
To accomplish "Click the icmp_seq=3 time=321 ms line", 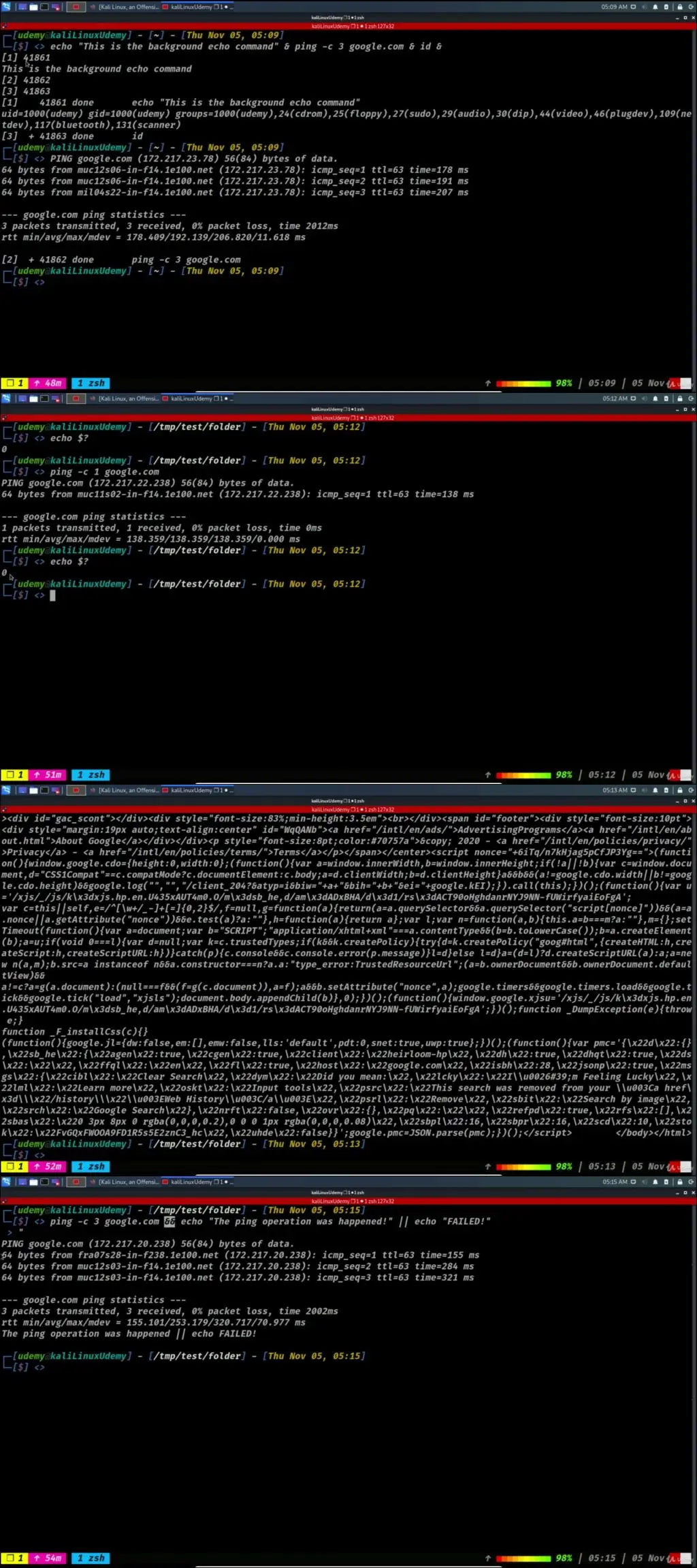I will [238, 1278].
